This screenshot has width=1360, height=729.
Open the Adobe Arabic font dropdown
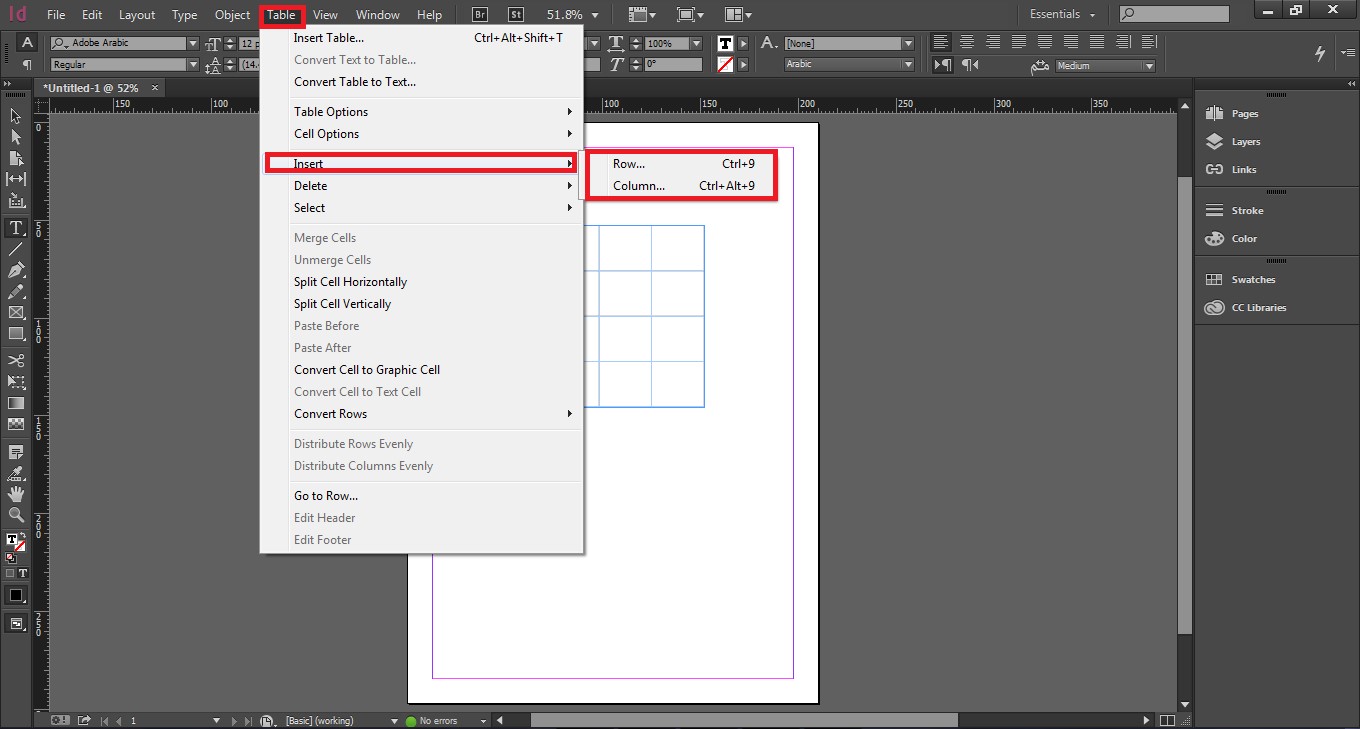(x=193, y=44)
